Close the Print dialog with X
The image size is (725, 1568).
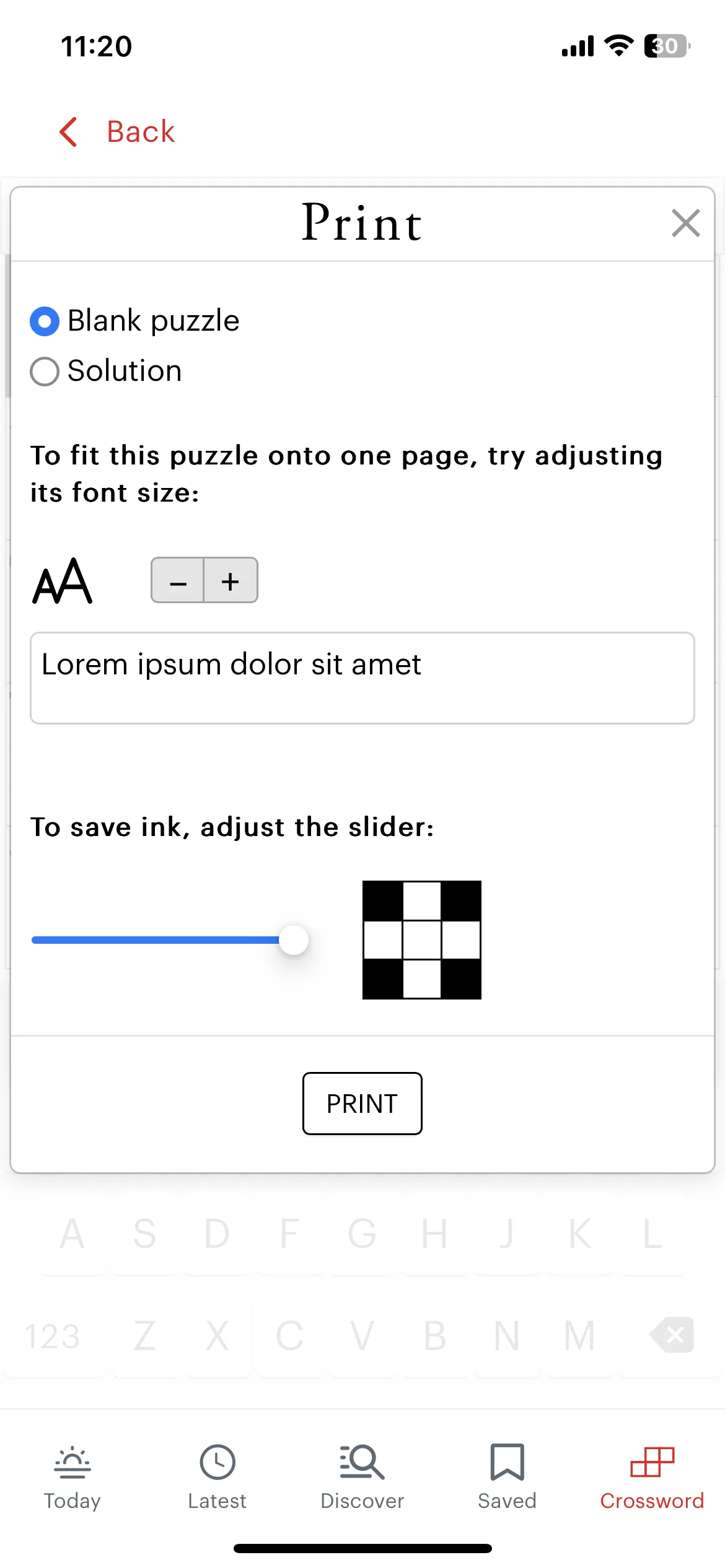pos(685,223)
